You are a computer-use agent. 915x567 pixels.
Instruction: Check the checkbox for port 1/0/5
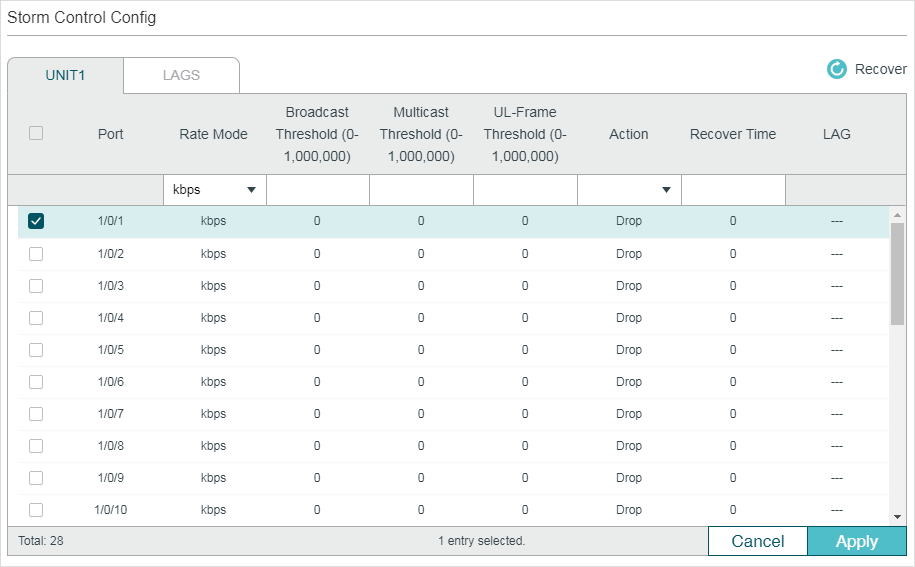[x=36, y=350]
